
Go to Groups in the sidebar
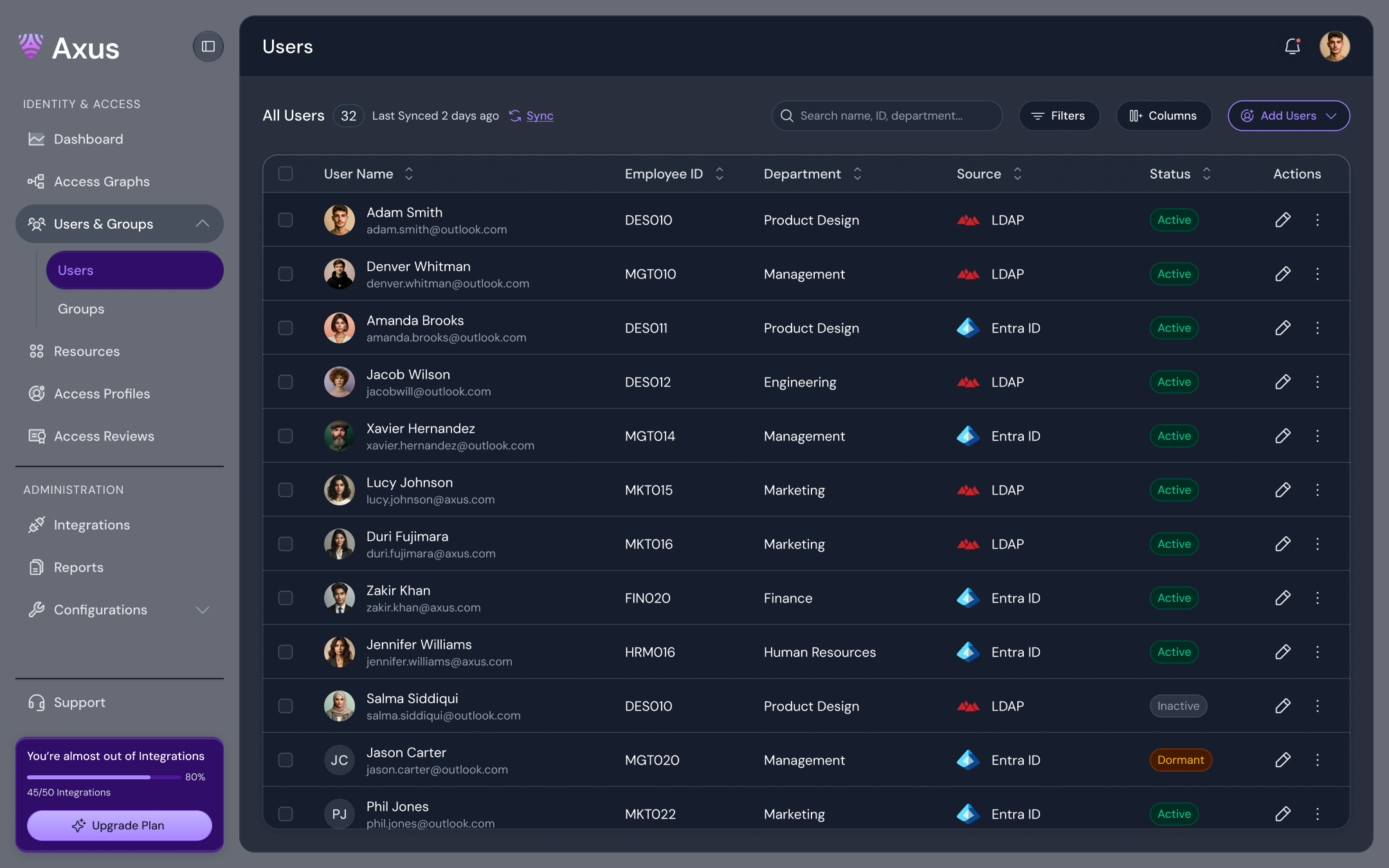(x=81, y=309)
